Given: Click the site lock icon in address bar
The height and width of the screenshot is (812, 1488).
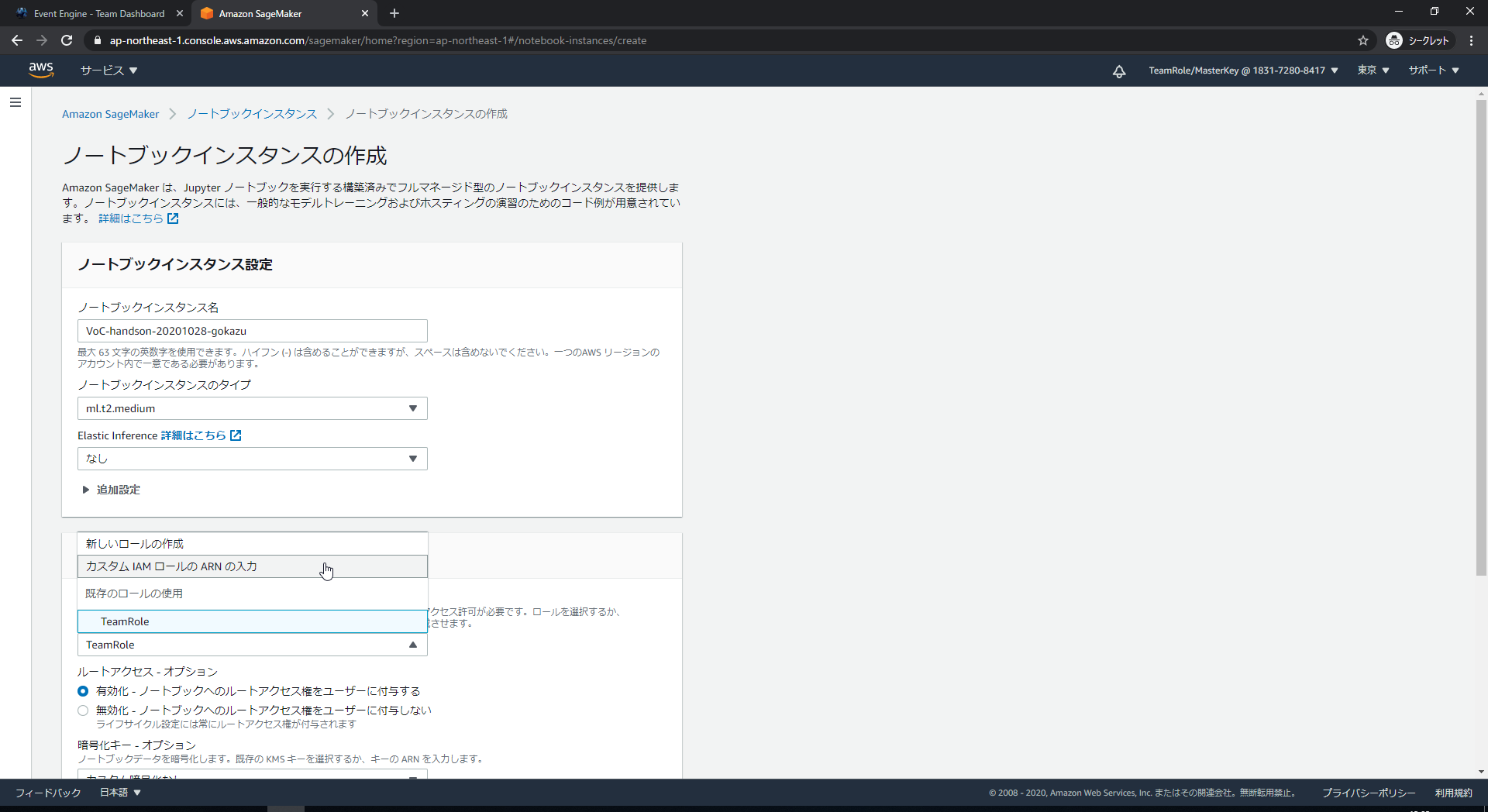Looking at the screenshot, I should 97,40.
